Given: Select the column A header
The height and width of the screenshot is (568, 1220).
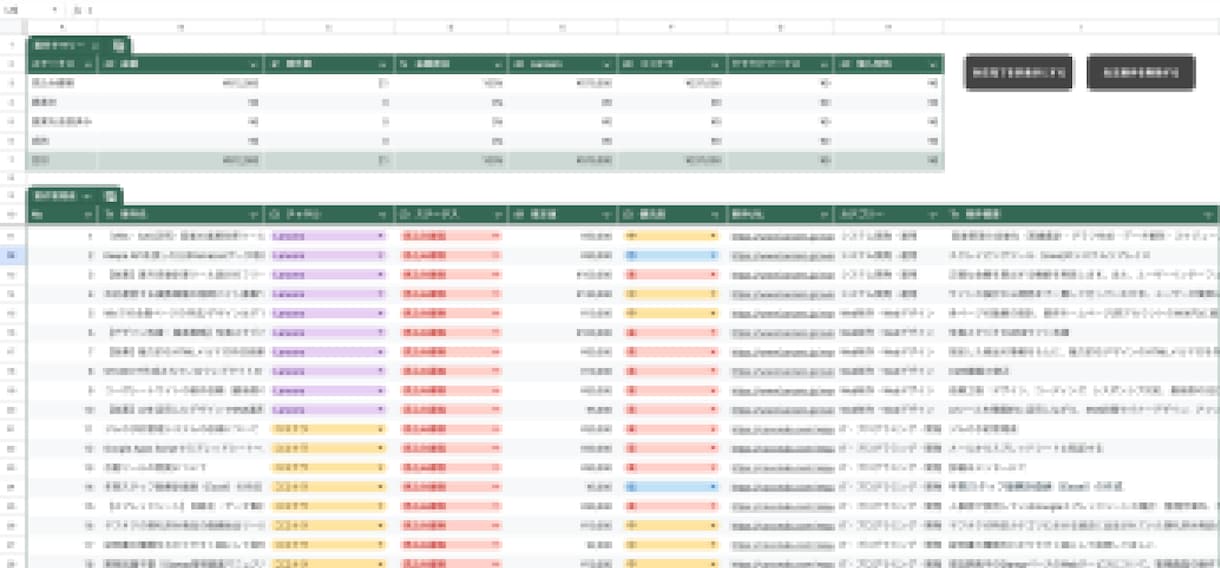Looking at the screenshot, I should coord(62,27).
